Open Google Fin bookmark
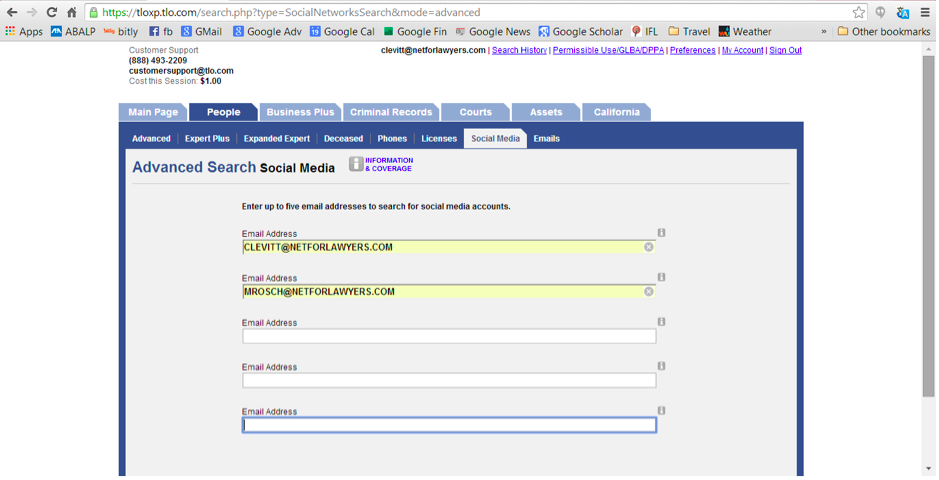 pyautogui.click(x=415, y=32)
